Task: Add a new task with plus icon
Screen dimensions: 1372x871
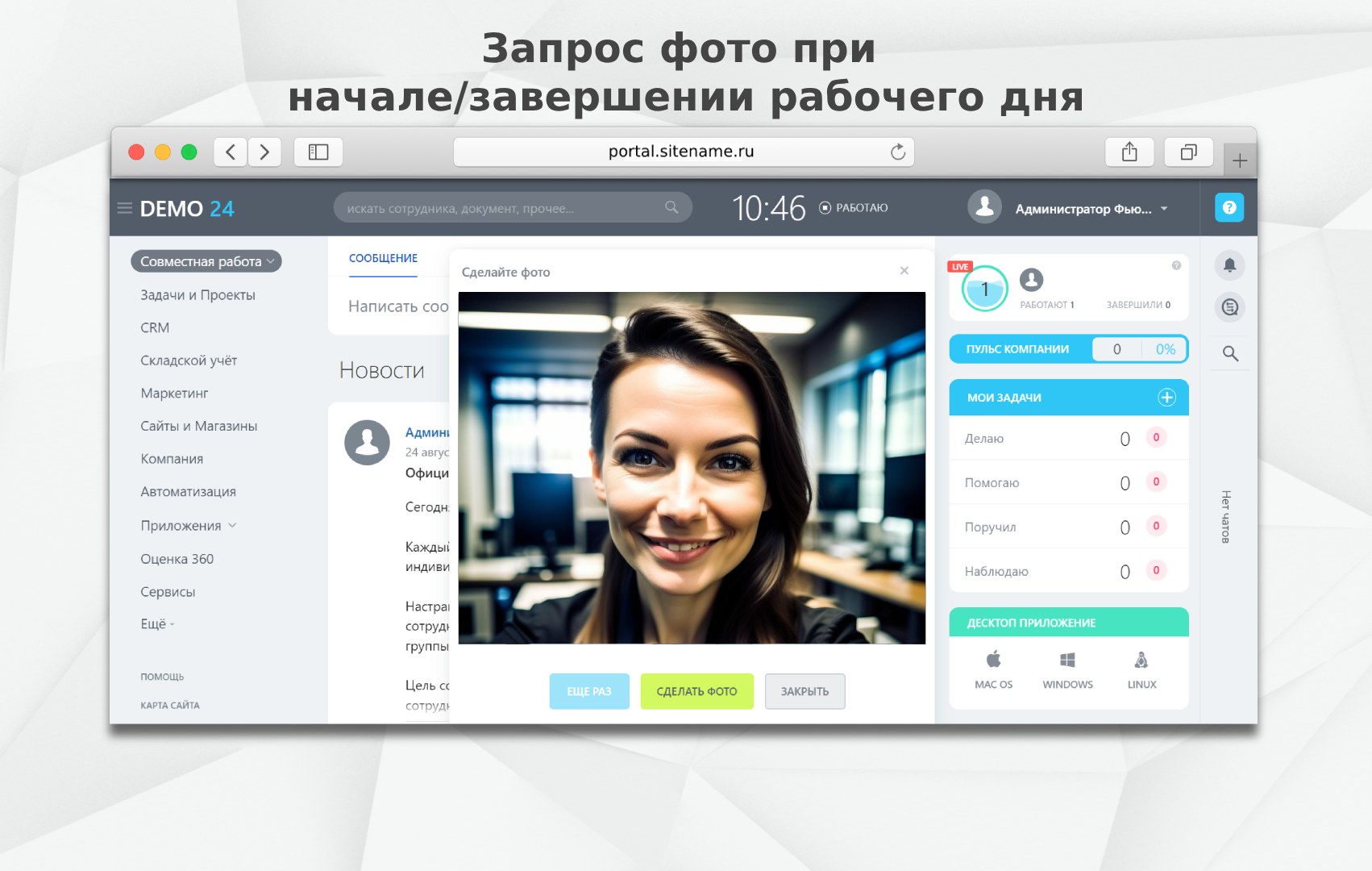Action: click(1166, 398)
